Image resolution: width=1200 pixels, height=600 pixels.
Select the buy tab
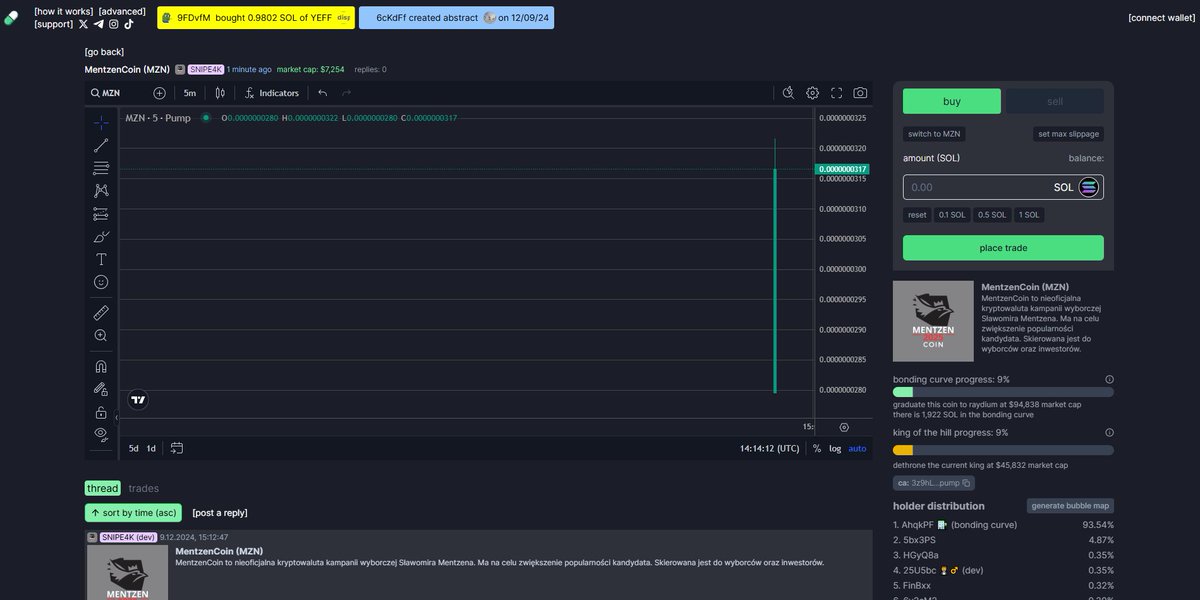pyautogui.click(x=952, y=101)
